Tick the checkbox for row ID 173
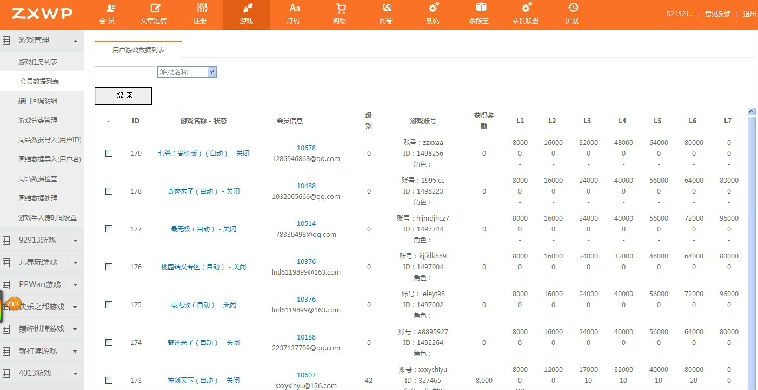 click(108, 380)
